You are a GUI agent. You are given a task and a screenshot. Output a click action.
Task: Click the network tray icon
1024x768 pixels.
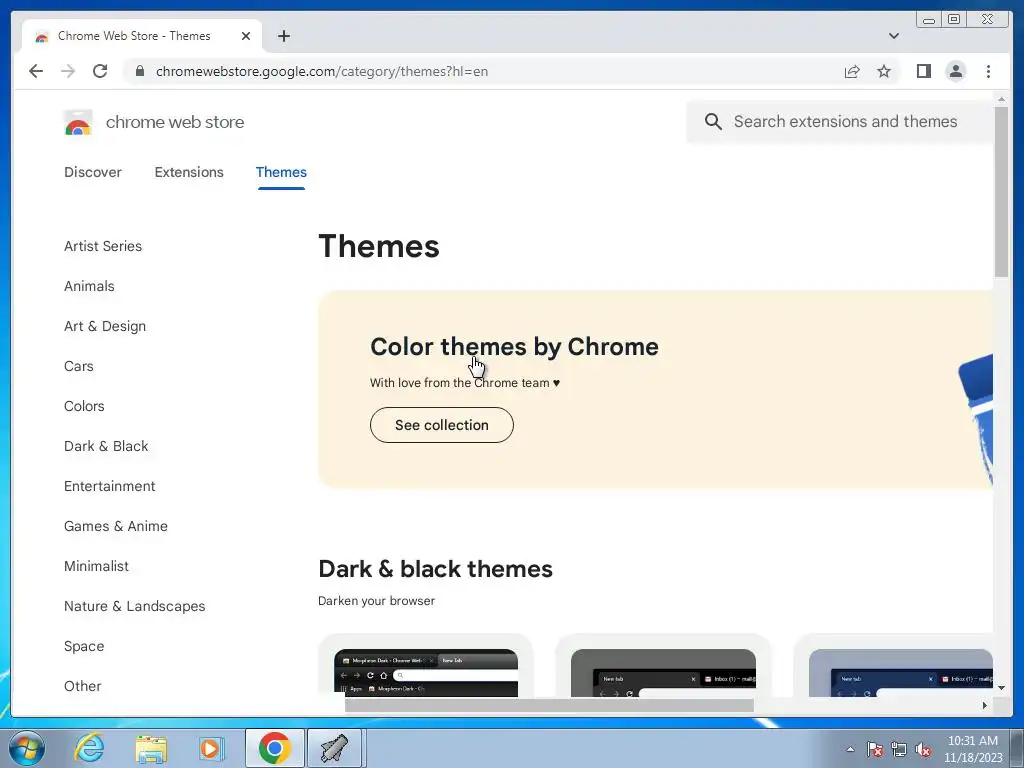(x=899, y=749)
